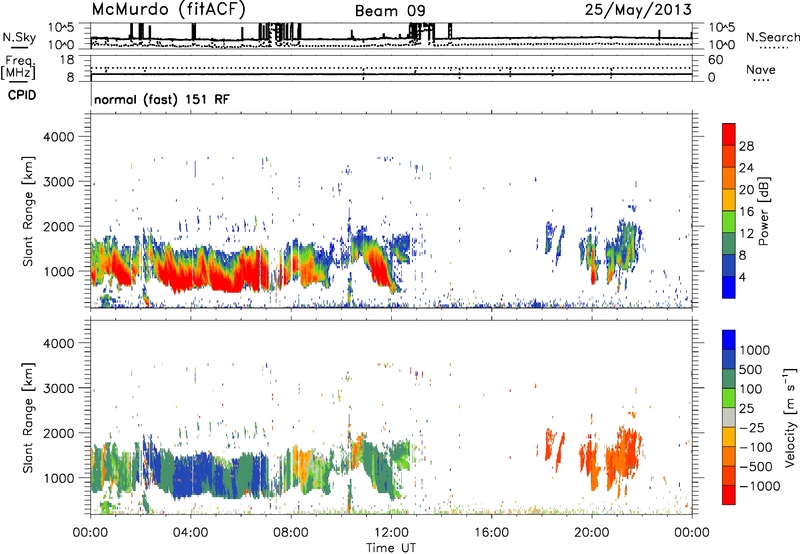Select Velocity colorbar label "-100"

click(x=756, y=447)
